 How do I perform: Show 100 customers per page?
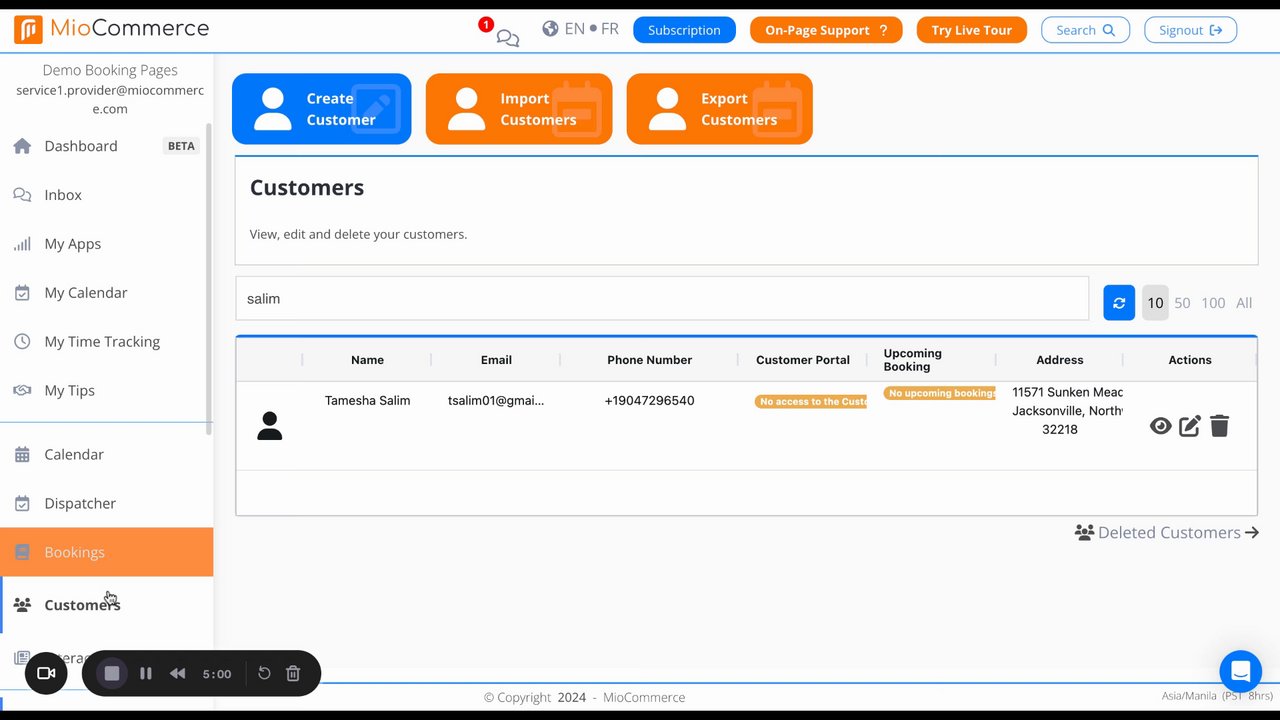tap(1213, 303)
